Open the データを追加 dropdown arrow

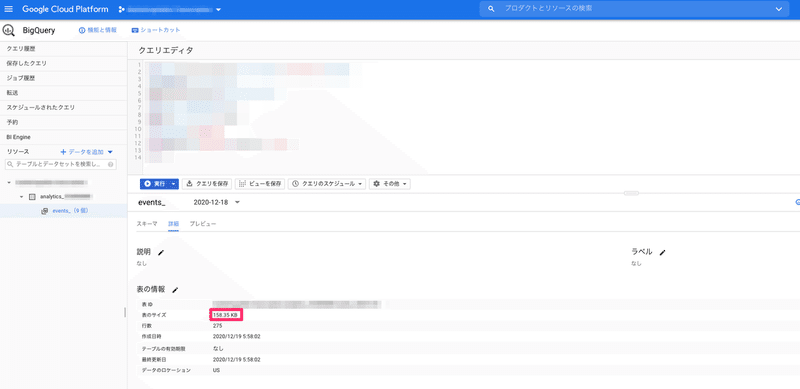(110, 152)
